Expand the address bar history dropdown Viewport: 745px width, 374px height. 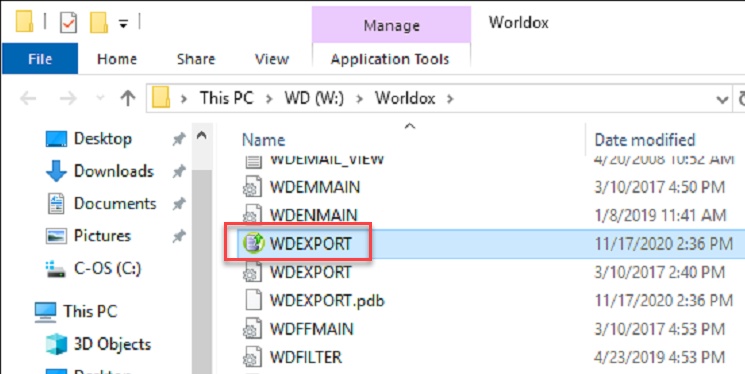[722, 99]
